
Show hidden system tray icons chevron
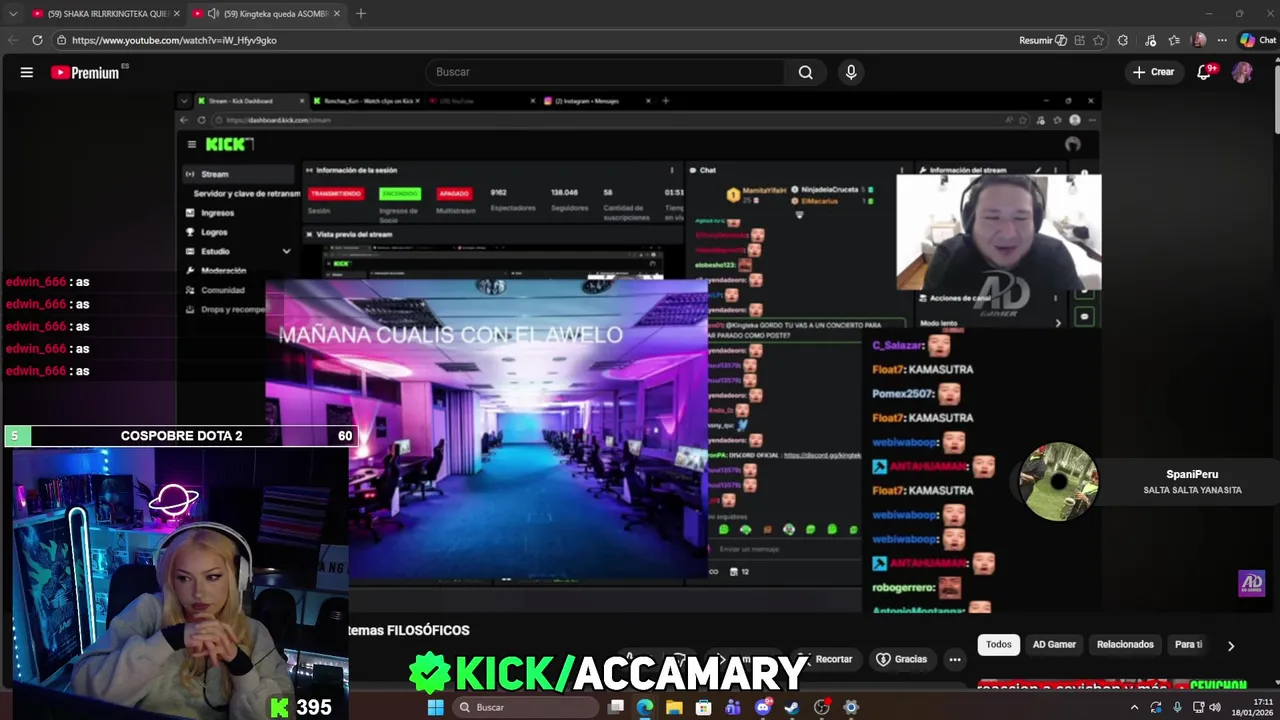(1134, 707)
